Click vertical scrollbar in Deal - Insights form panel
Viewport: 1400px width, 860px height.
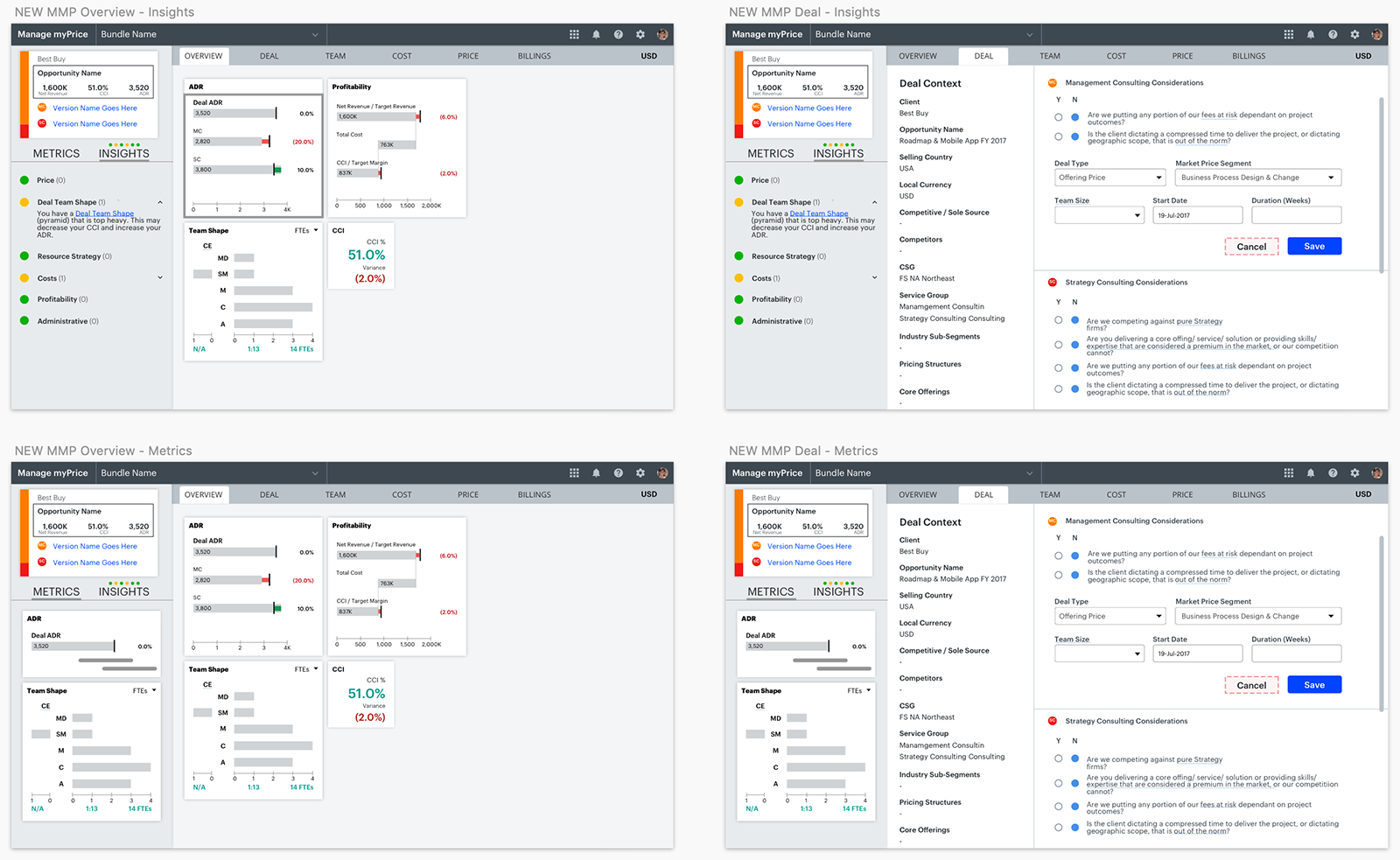point(1382,185)
